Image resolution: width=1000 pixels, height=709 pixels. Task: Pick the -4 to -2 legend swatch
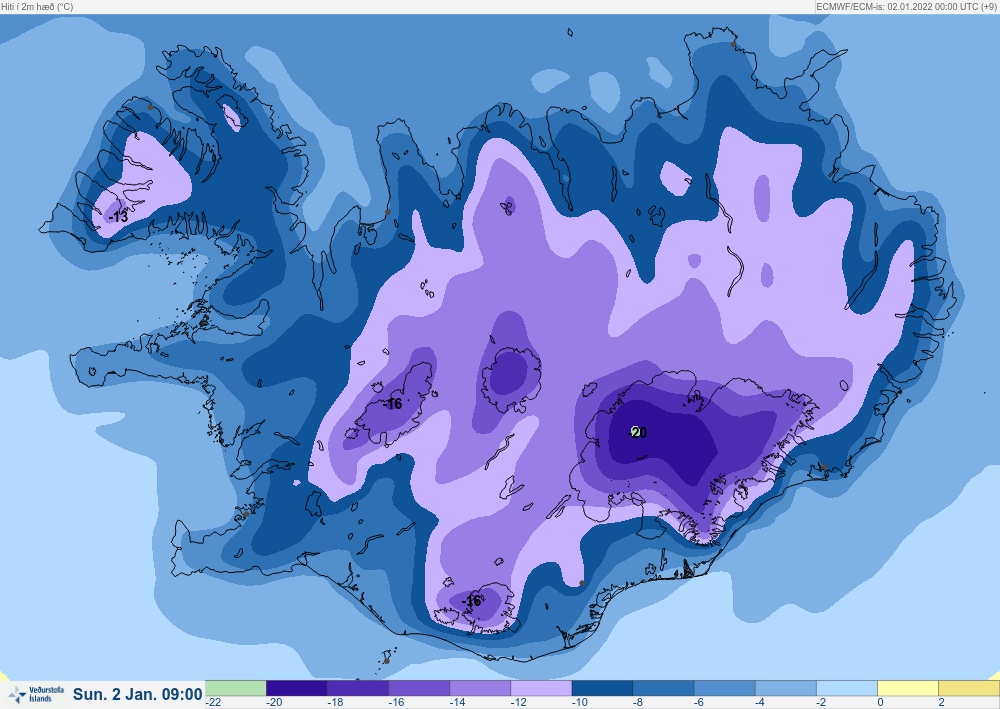[x=786, y=688]
